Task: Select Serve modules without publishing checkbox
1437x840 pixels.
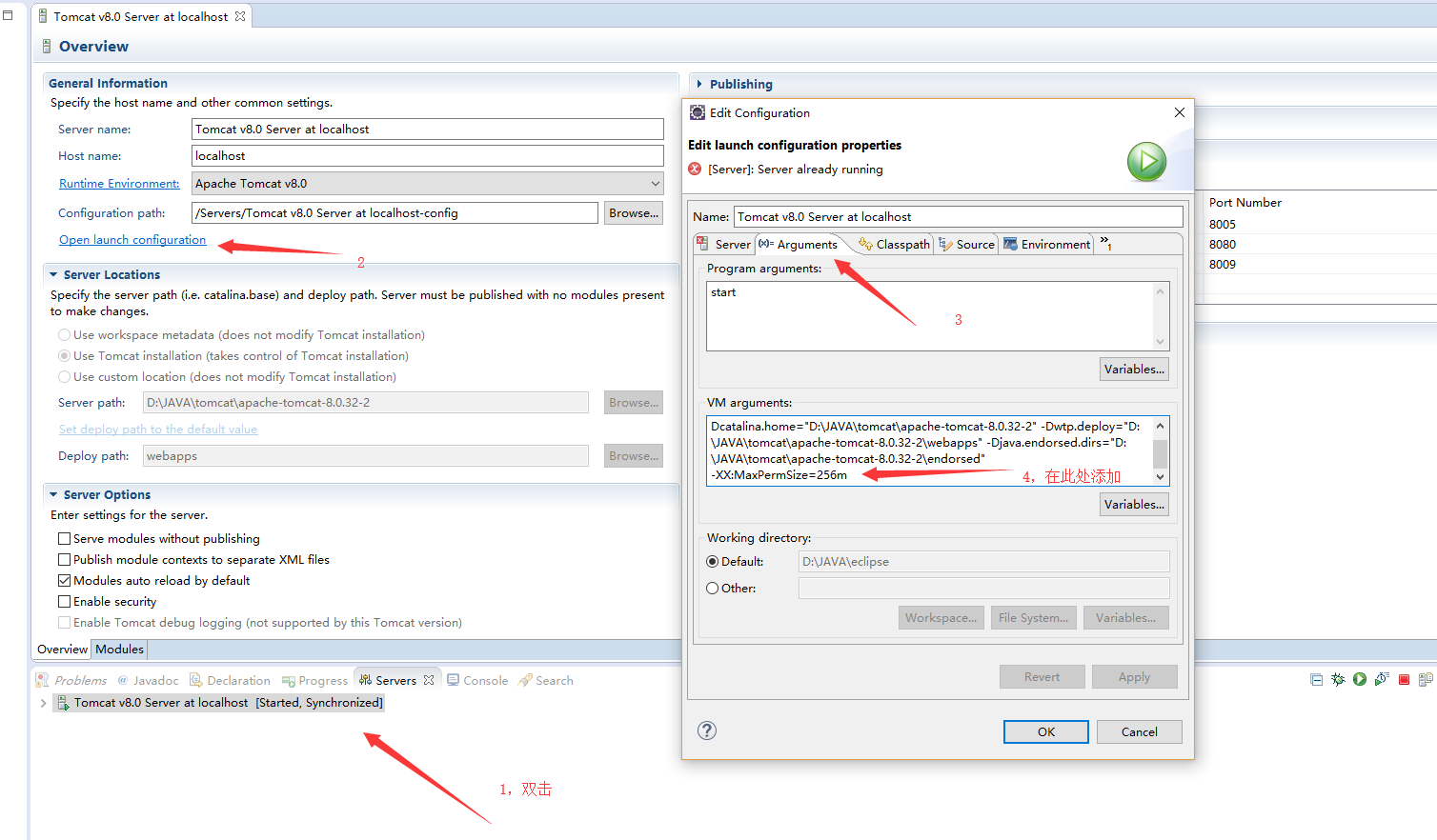Action: [x=64, y=538]
